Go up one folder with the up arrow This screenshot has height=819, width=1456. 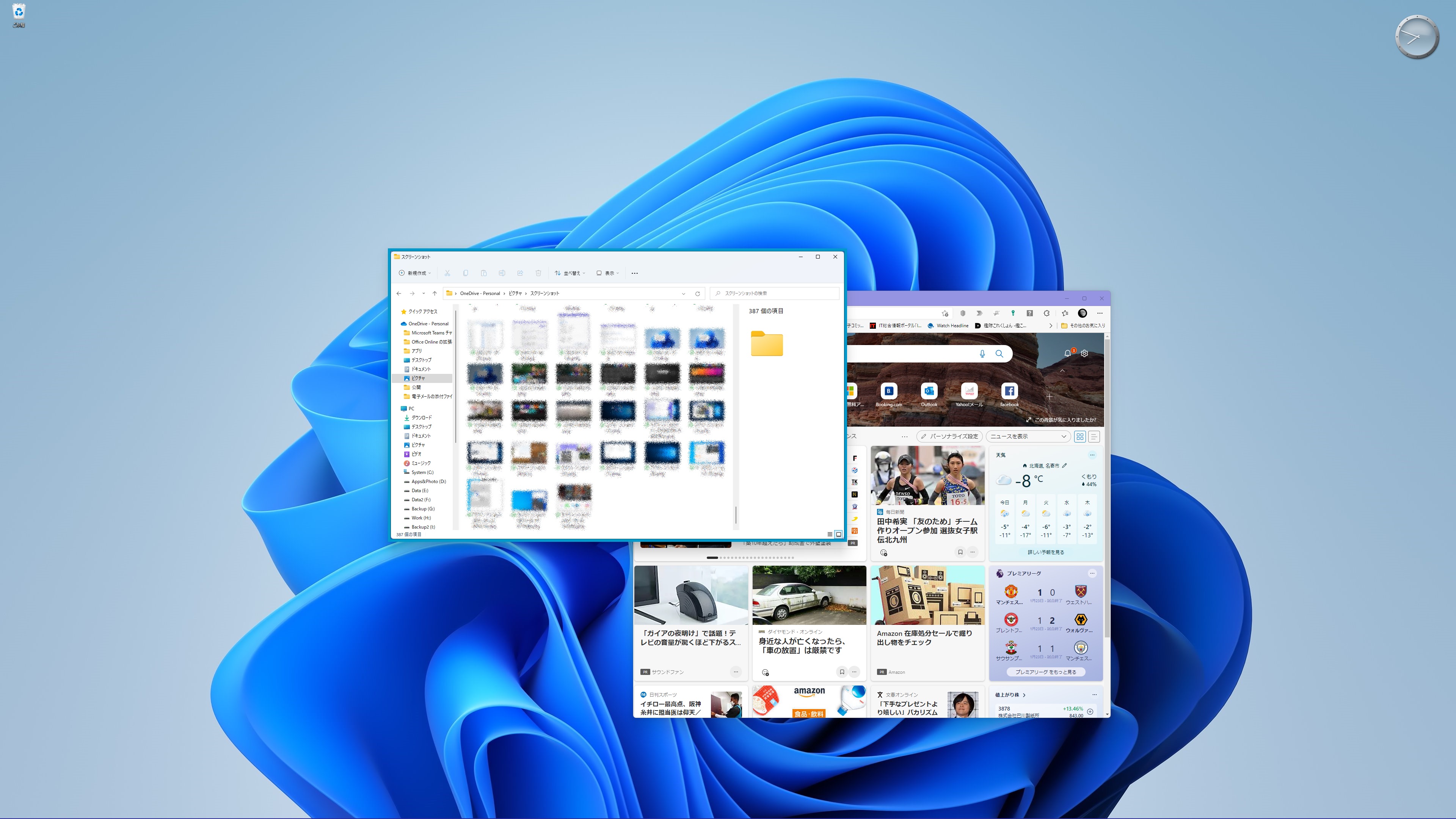pyautogui.click(x=435, y=293)
